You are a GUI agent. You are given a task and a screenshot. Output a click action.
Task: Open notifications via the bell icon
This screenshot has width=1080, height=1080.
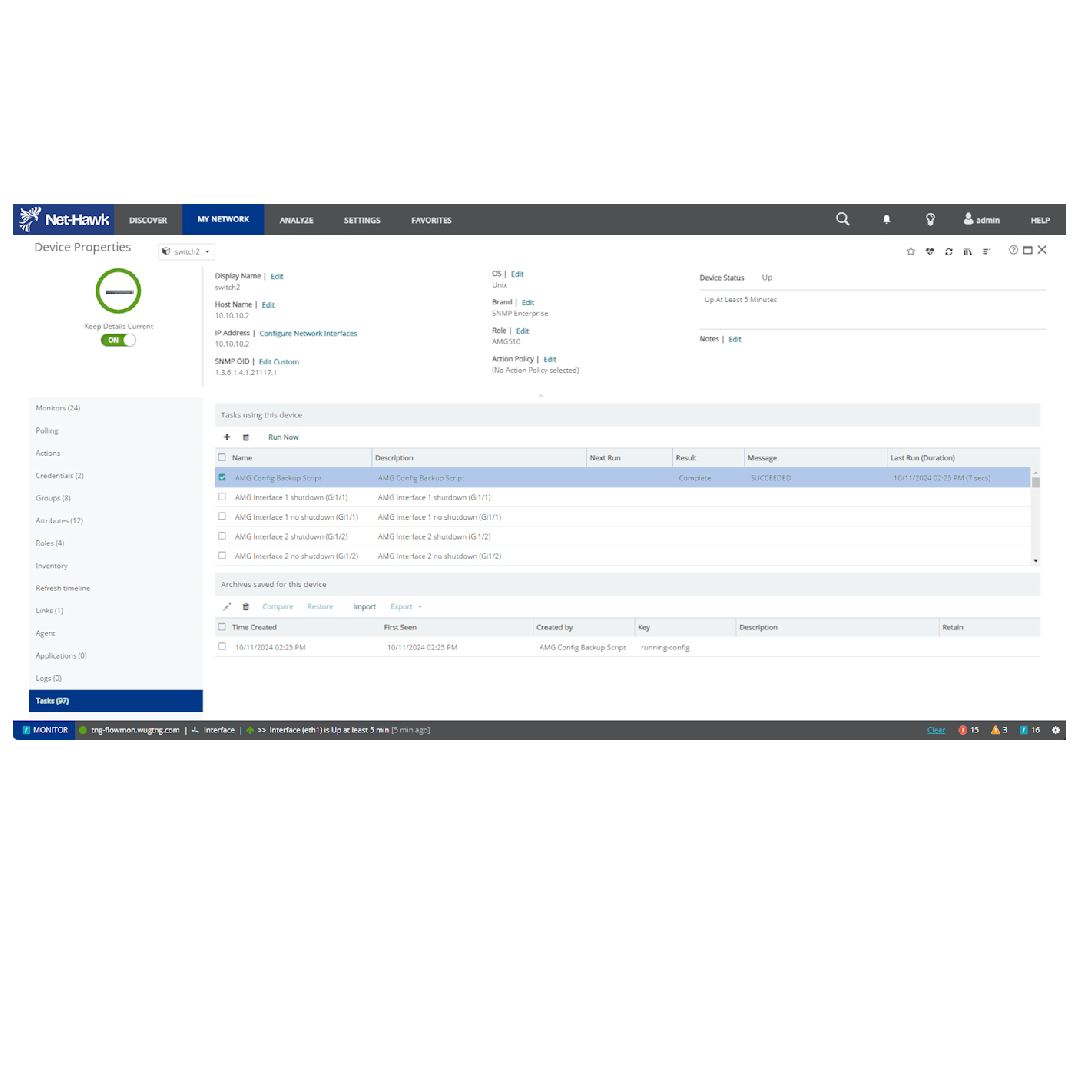[x=886, y=219]
